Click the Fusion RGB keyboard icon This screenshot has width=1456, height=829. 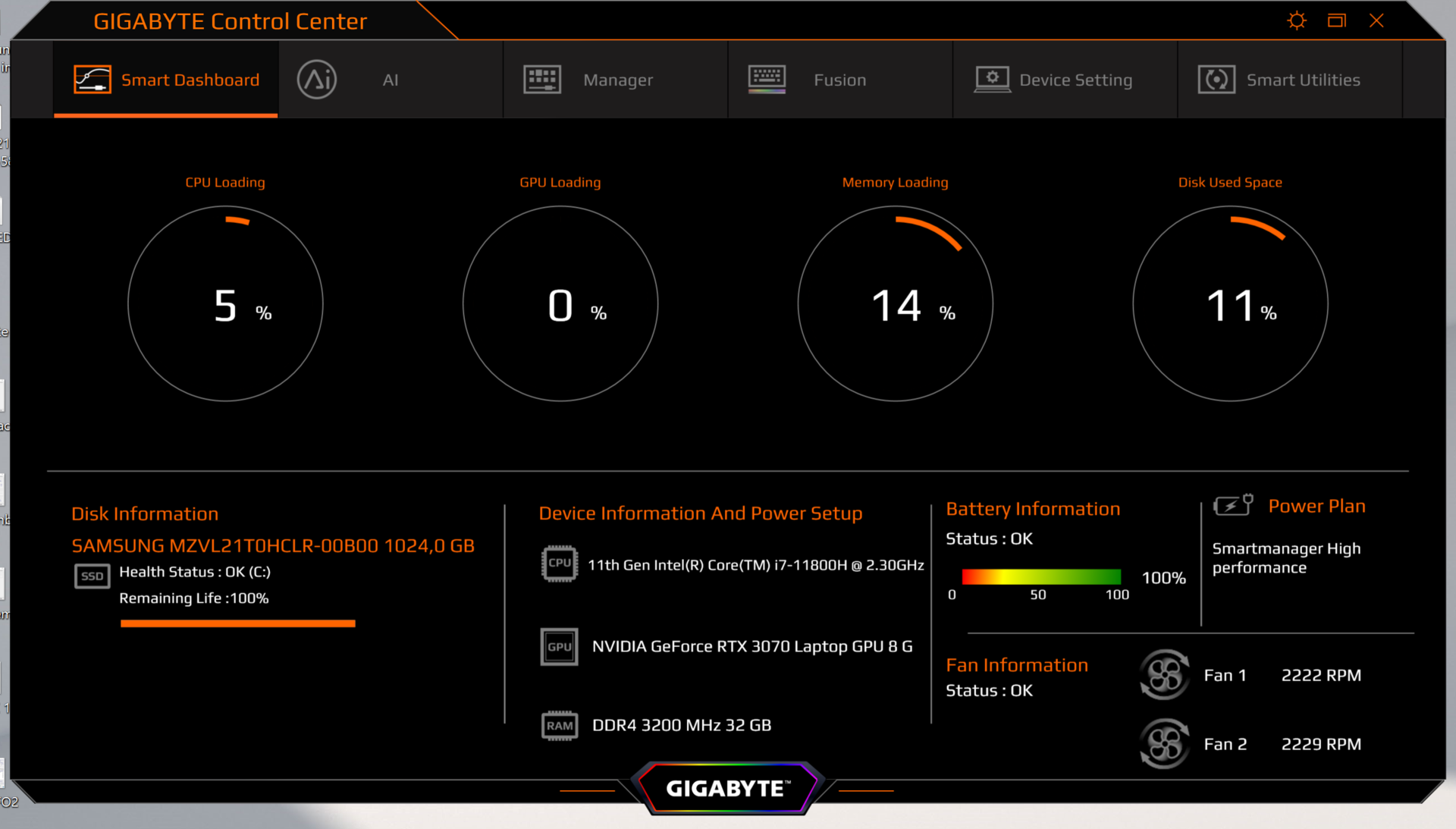click(767, 80)
